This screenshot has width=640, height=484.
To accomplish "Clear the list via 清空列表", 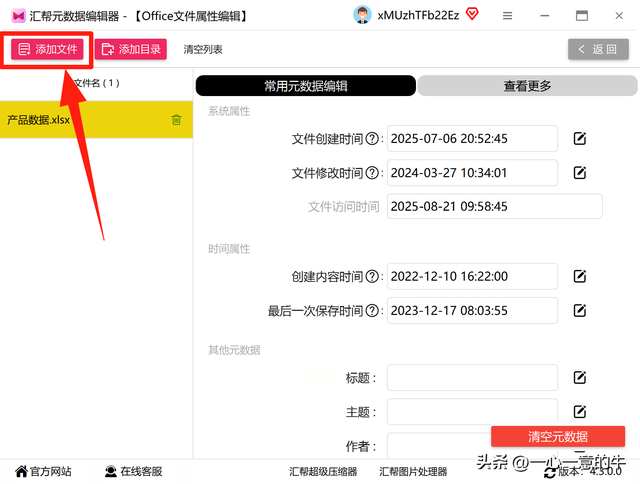I will pos(203,50).
